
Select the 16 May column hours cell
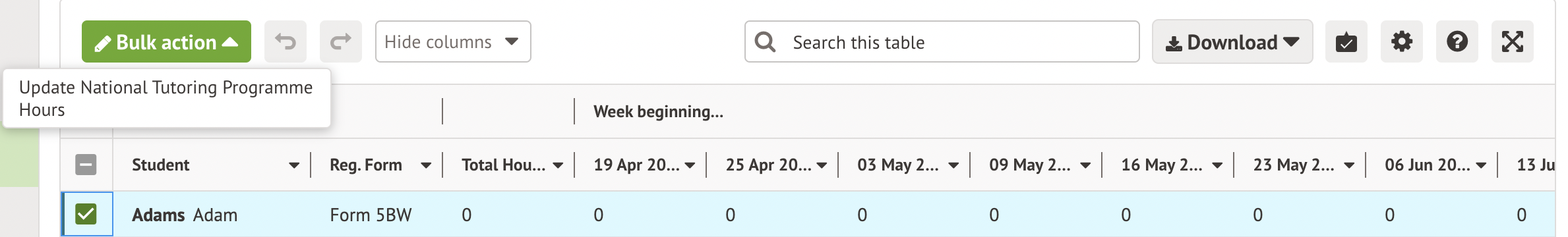(x=1168, y=215)
